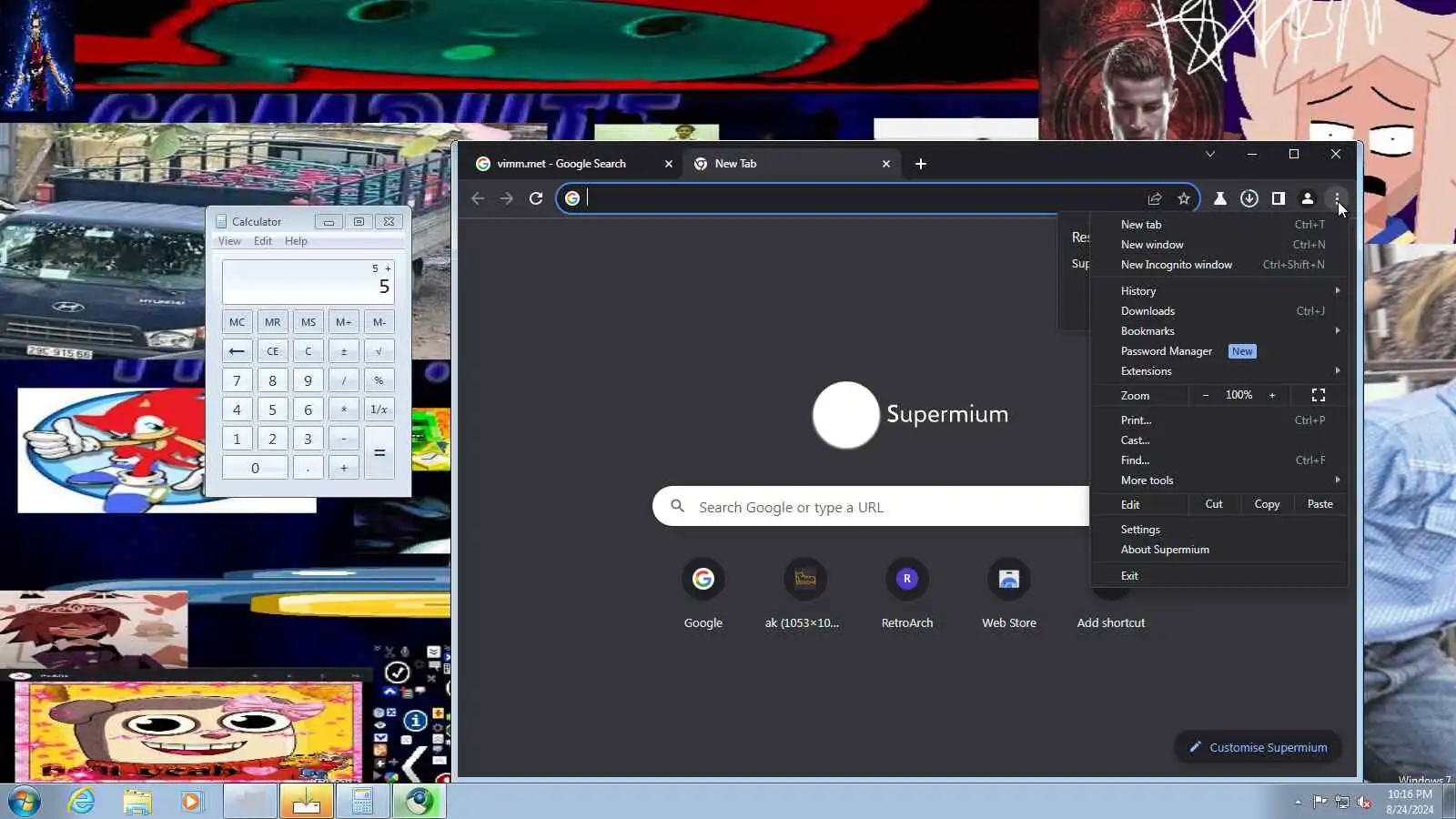Click Customise Supermium button
The height and width of the screenshot is (819, 1456).
pyautogui.click(x=1258, y=747)
